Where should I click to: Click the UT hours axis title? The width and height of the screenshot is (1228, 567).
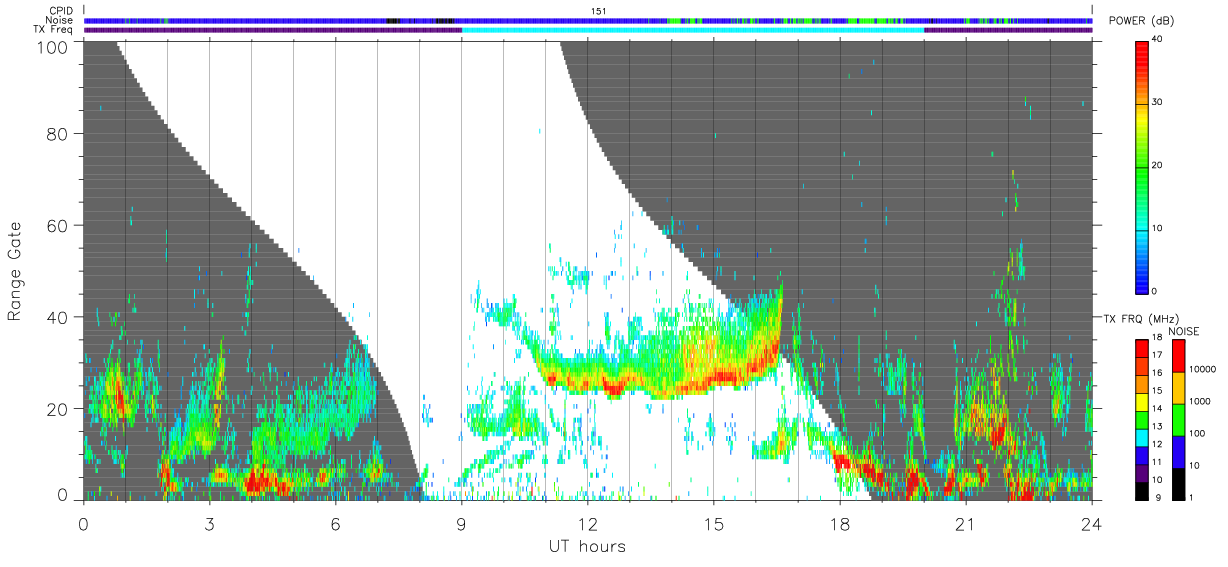coord(587,547)
